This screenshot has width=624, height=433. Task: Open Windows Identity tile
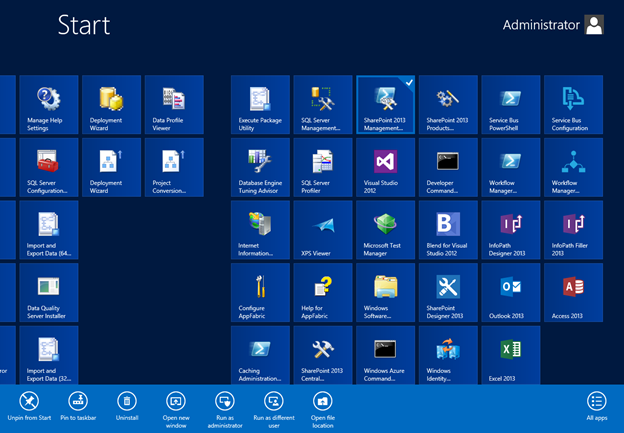448,355
